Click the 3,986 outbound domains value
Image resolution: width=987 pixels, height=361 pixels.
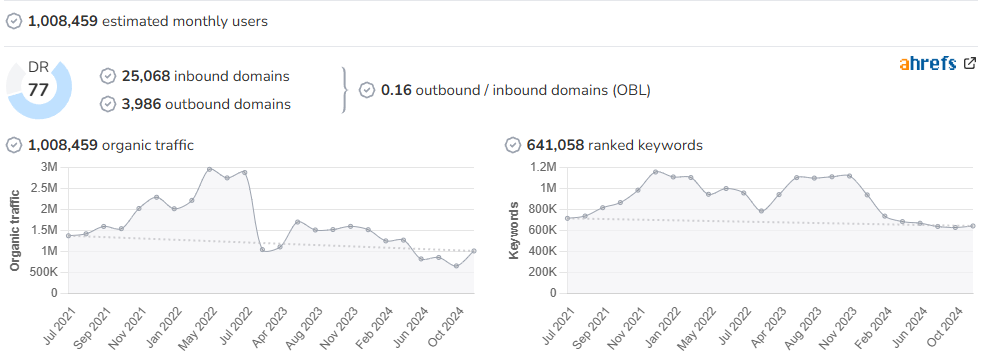tap(206, 104)
